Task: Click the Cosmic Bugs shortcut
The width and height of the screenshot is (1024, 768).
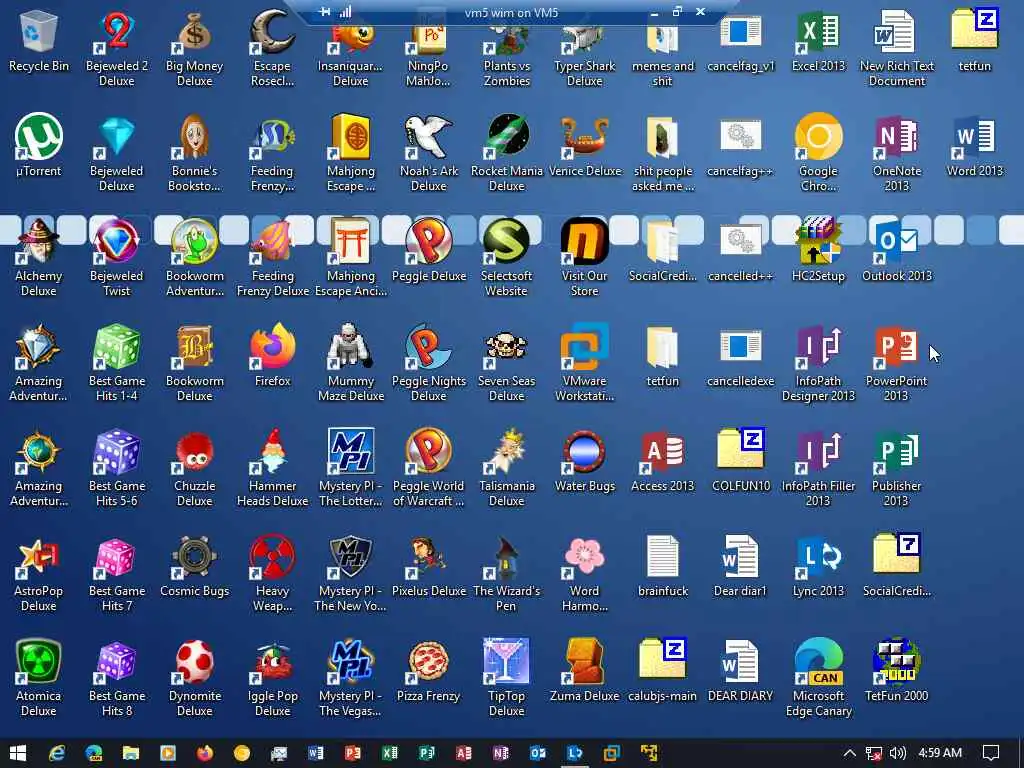Action: [195, 566]
